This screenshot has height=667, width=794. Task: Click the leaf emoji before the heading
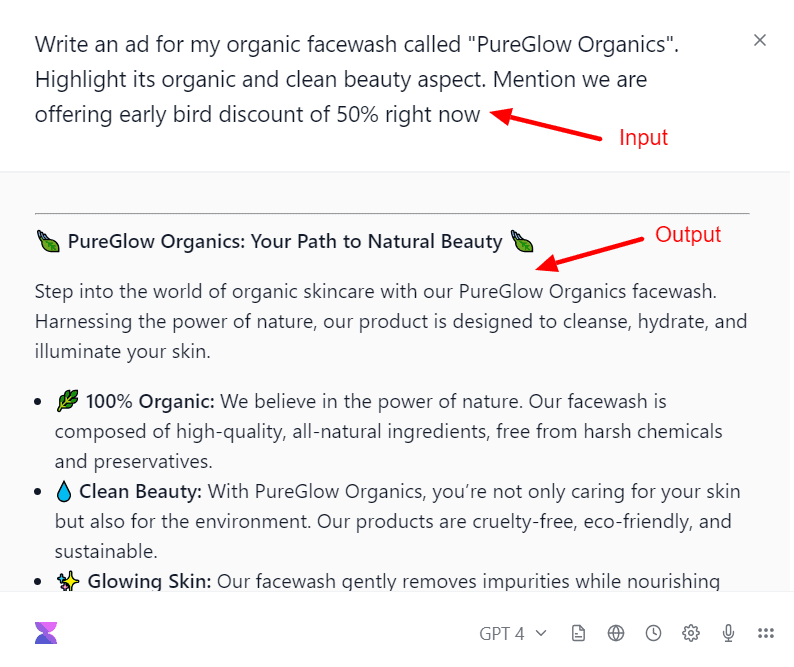(47, 241)
